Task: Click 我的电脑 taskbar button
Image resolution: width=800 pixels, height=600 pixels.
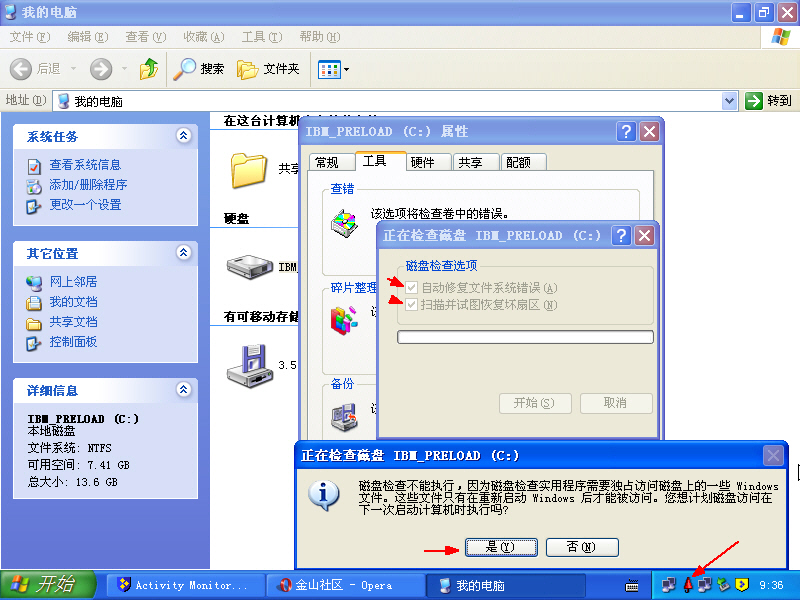Action: click(506, 585)
